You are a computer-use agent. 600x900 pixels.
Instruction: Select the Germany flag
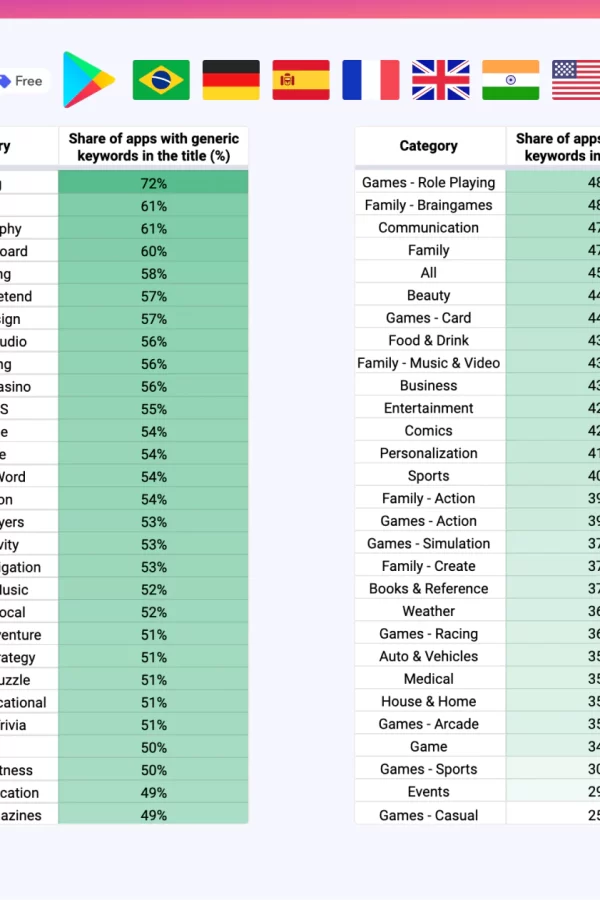point(231,80)
